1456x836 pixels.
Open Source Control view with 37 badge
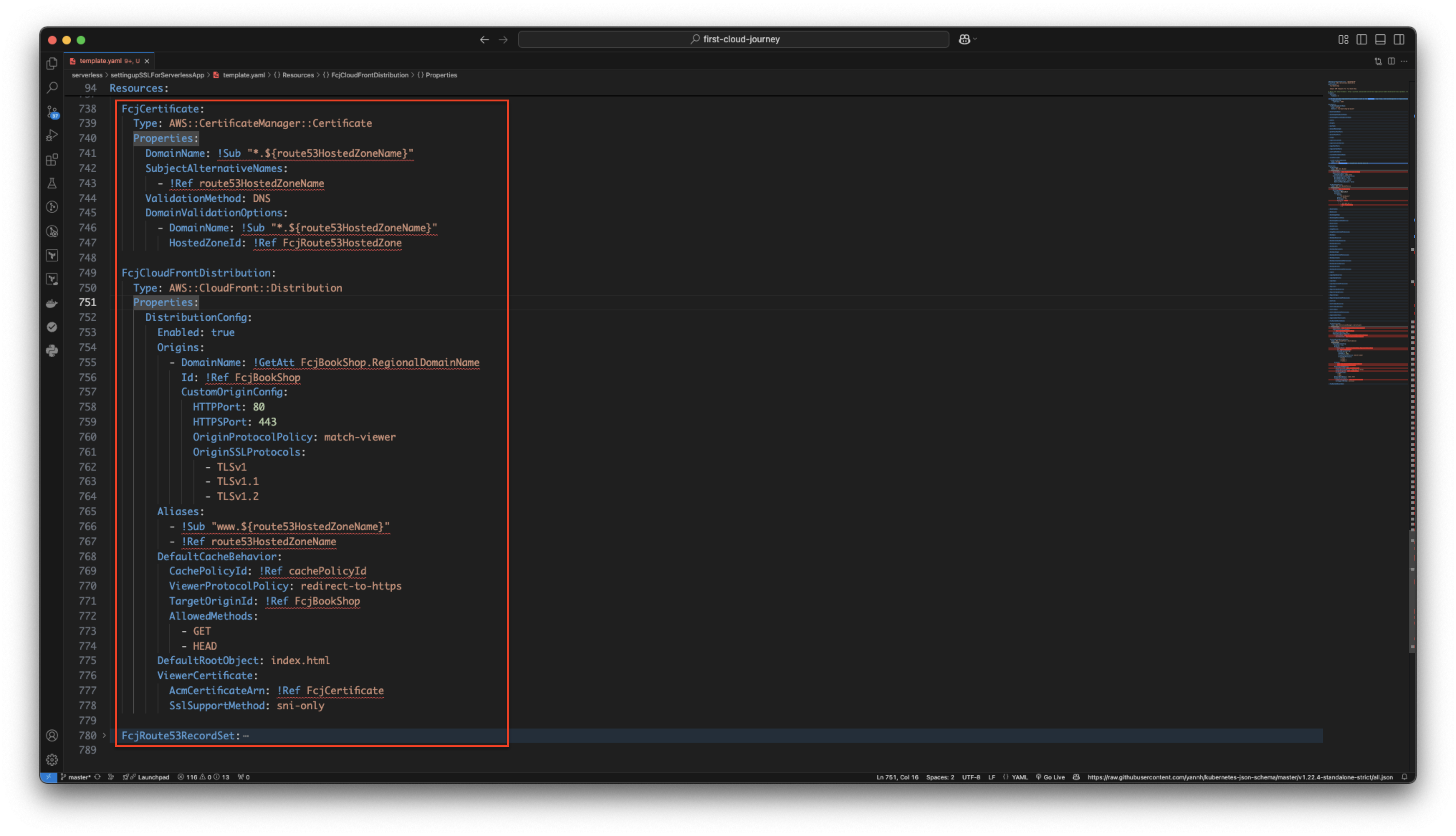52,111
